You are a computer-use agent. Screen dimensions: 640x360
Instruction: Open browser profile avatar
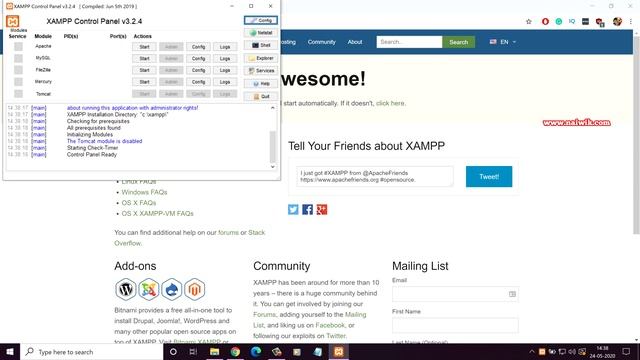[x=617, y=22]
